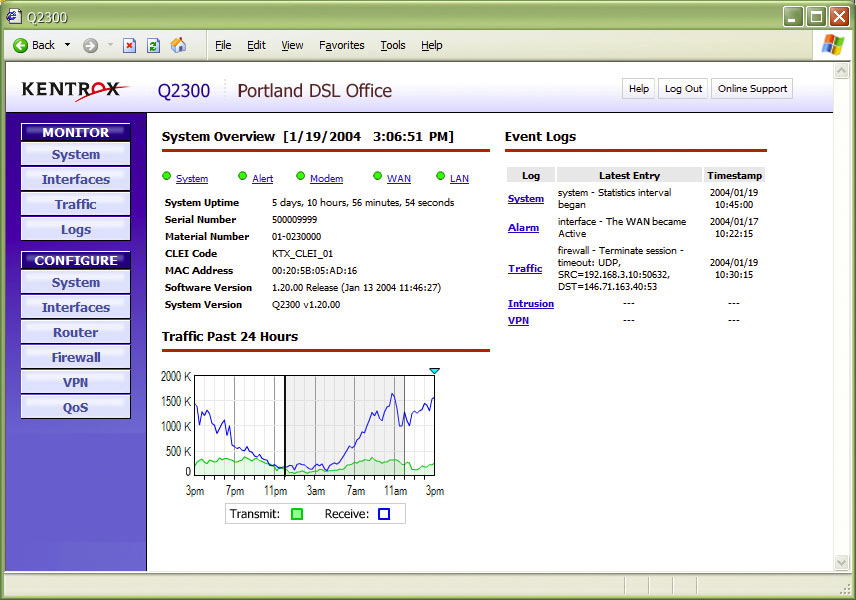
Task: Click the Material Number value 01-0230000
Action: (296, 237)
